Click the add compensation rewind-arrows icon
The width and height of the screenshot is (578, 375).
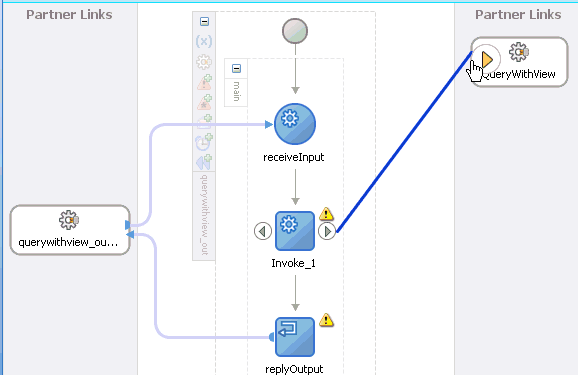coord(204,162)
